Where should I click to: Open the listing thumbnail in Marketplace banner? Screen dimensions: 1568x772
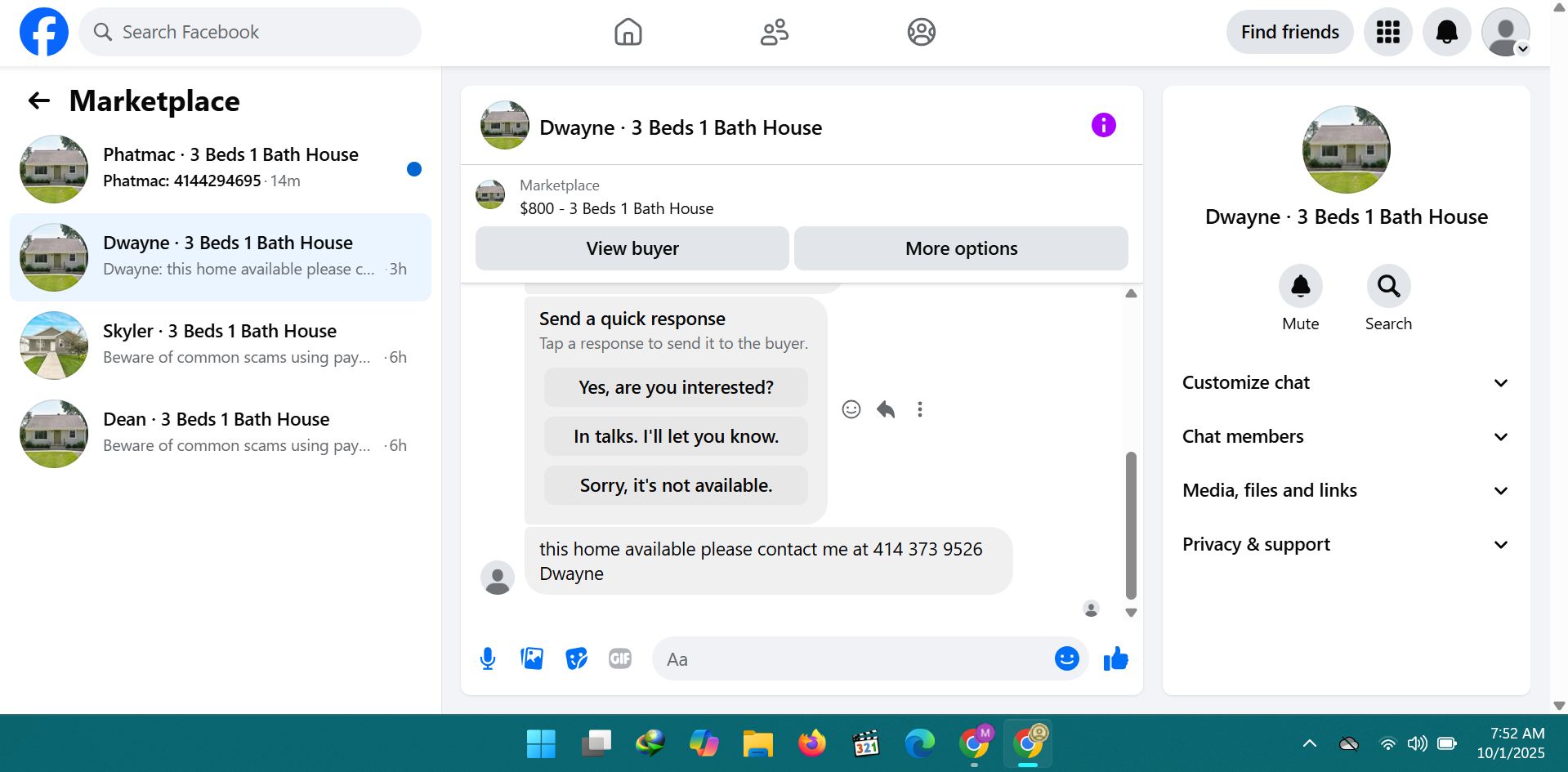pyautogui.click(x=490, y=195)
